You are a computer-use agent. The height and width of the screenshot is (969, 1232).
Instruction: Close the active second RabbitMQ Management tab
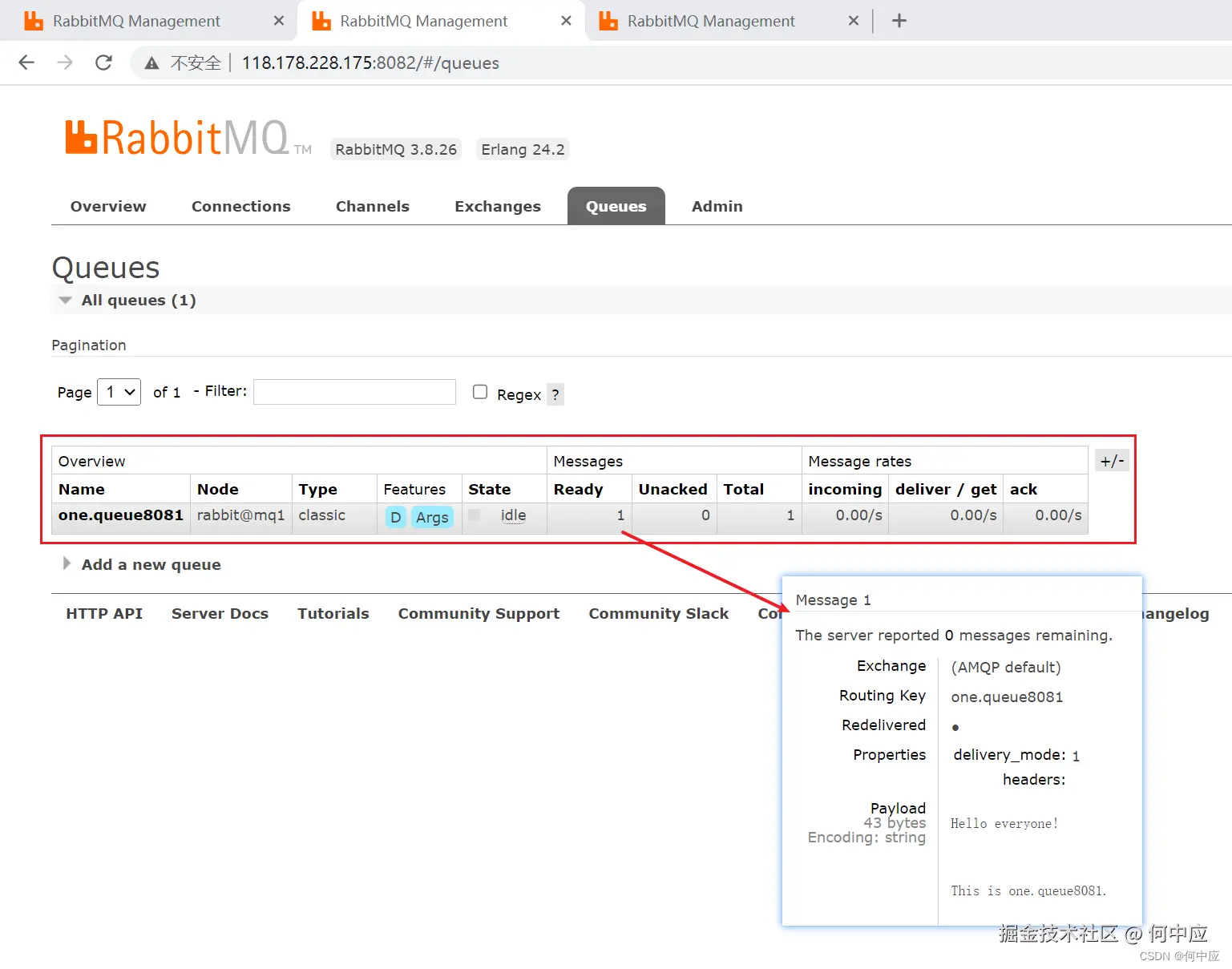pos(566,21)
